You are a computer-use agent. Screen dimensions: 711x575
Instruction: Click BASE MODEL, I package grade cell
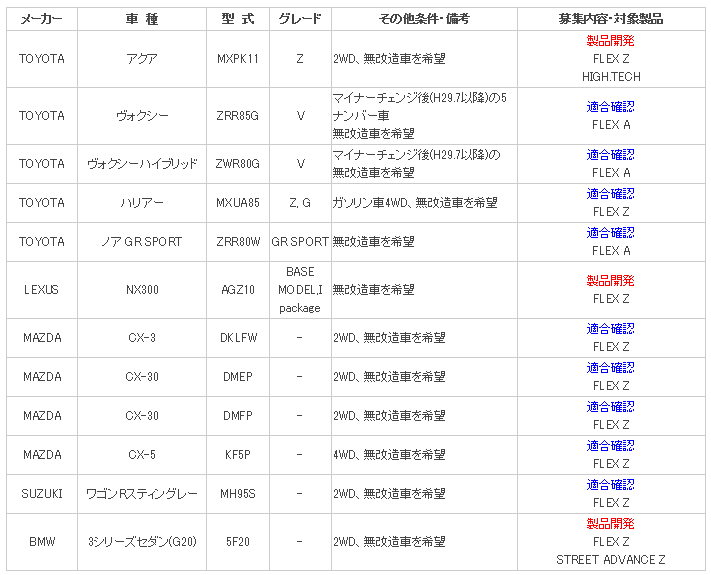(x=300, y=290)
